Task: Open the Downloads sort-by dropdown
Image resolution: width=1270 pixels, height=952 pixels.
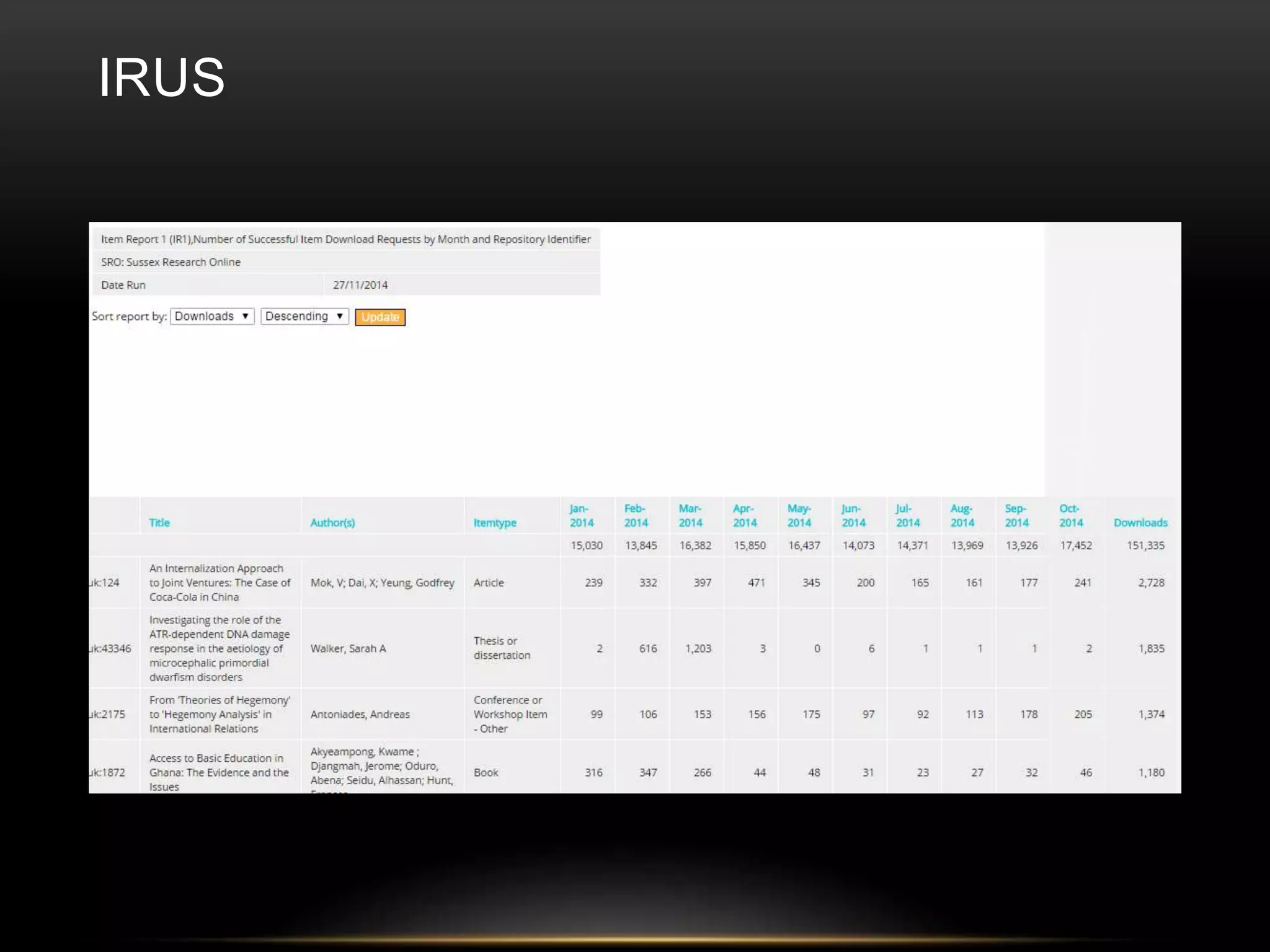Action: tap(212, 316)
